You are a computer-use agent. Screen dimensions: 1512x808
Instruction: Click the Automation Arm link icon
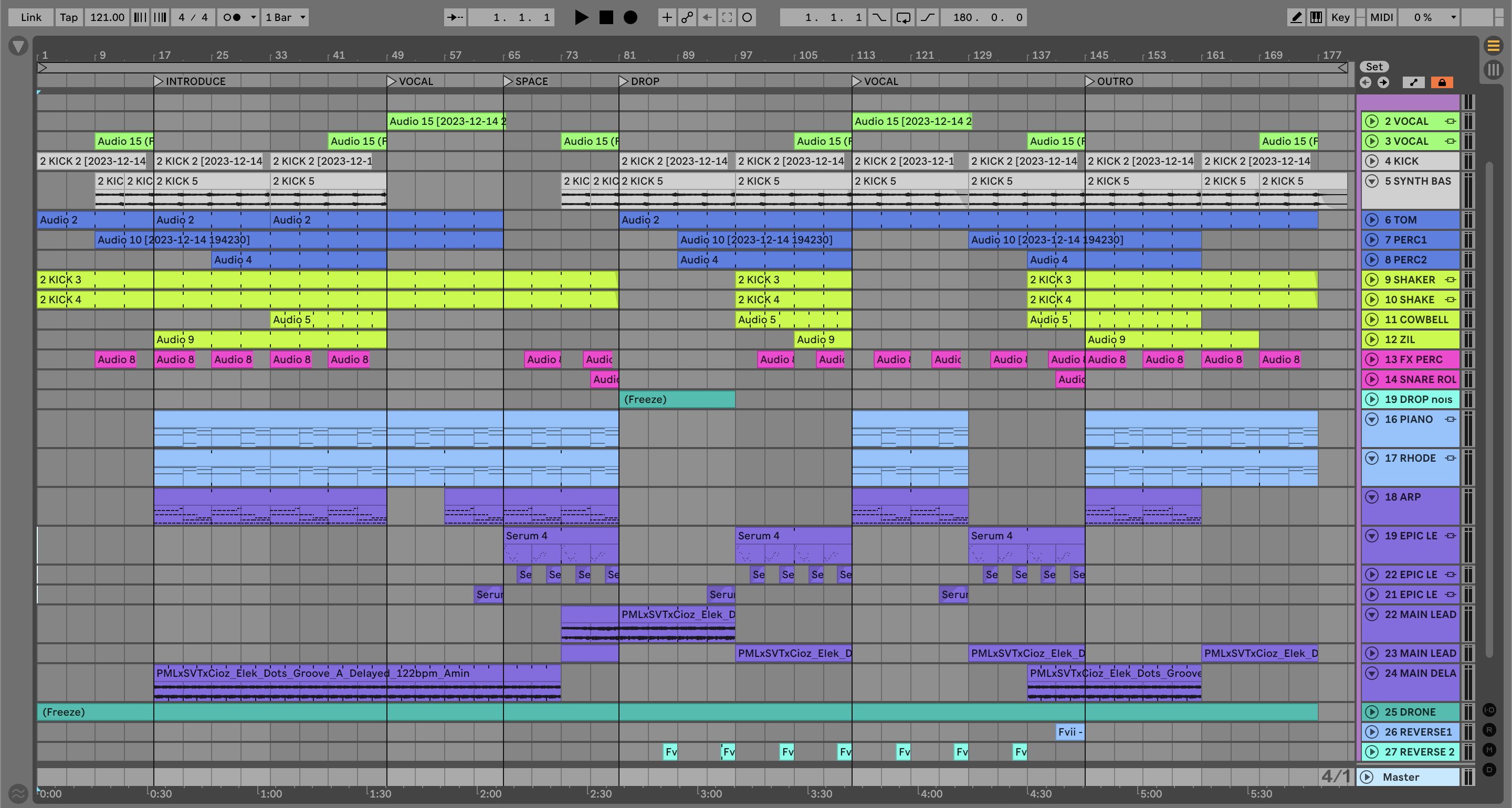687,17
